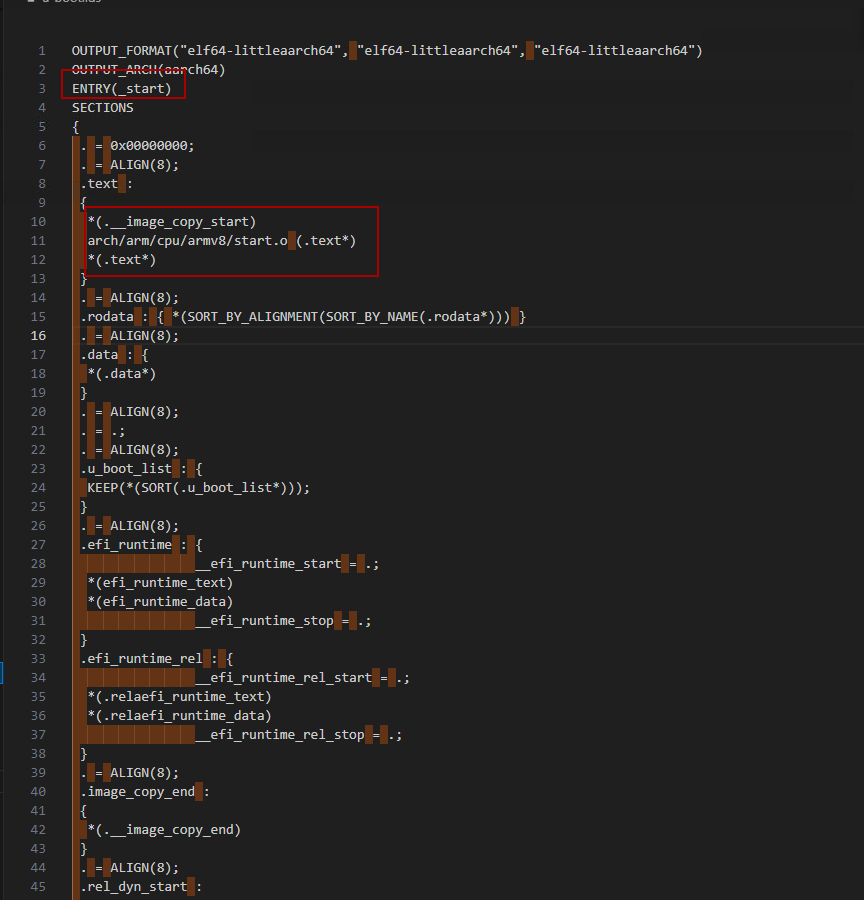Click the .data section name on line 17
This screenshot has width=864, height=900.
pyautogui.click(x=99, y=355)
